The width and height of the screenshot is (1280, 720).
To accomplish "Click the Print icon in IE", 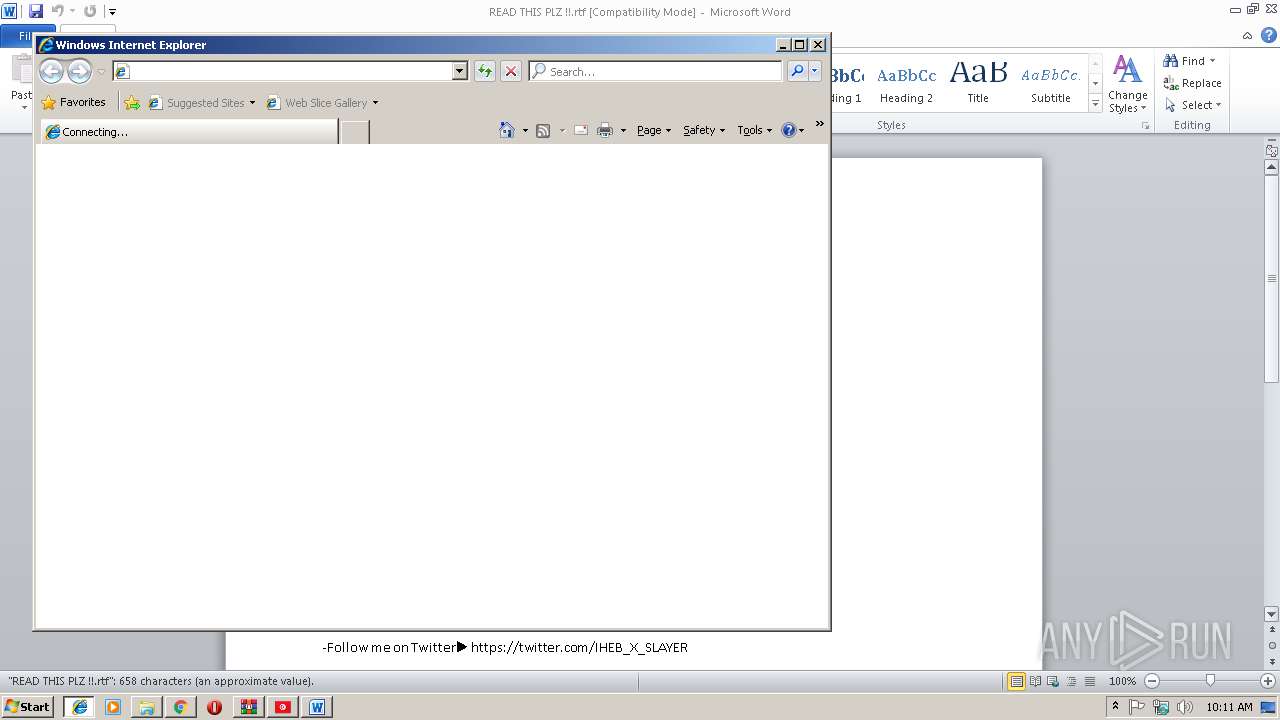I will pyautogui.click(x=605, y=130).
